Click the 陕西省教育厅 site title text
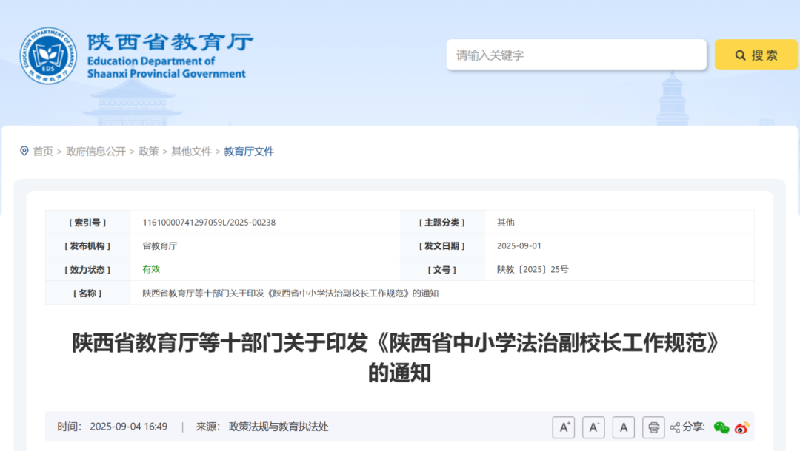Screen dimensions: 800x451 [170, 42]
